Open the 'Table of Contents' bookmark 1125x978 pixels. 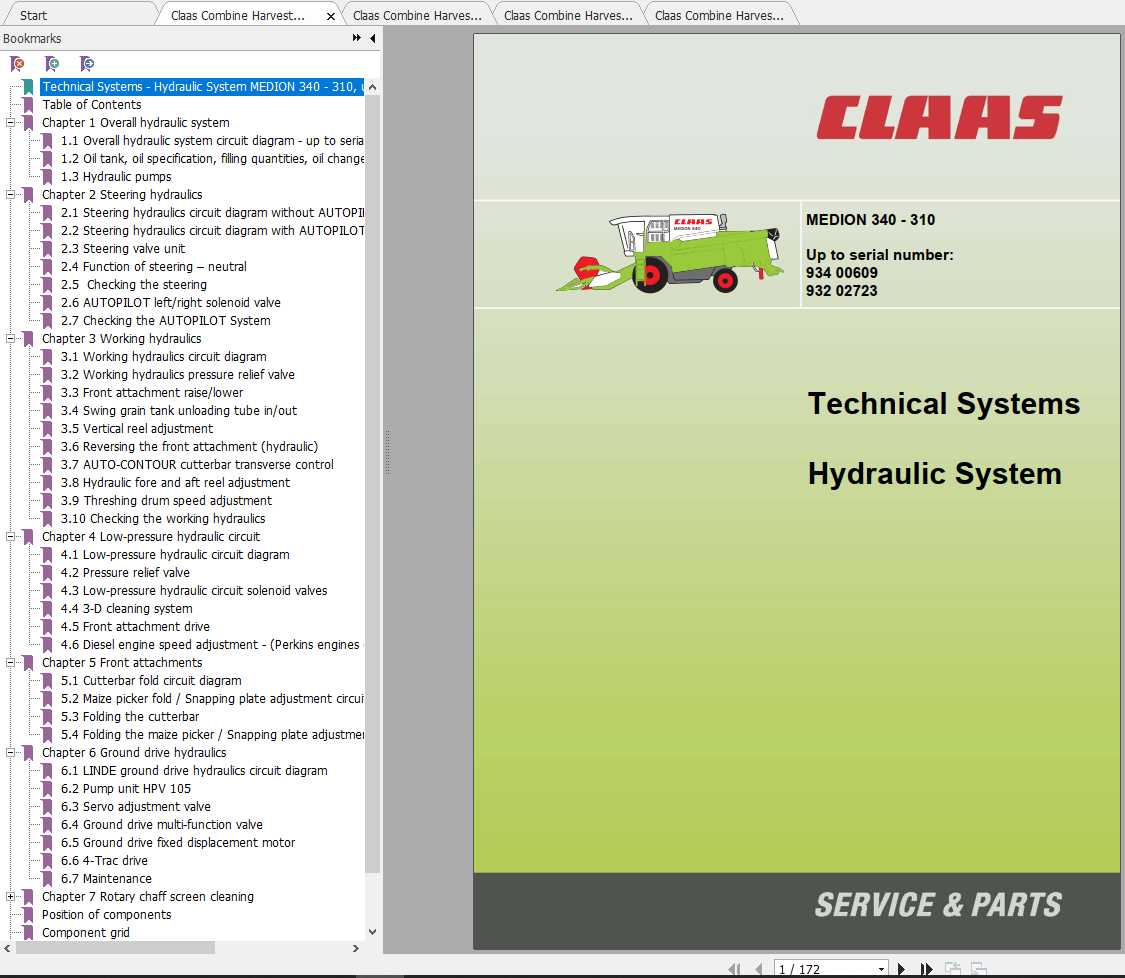[x=91, y=104]
